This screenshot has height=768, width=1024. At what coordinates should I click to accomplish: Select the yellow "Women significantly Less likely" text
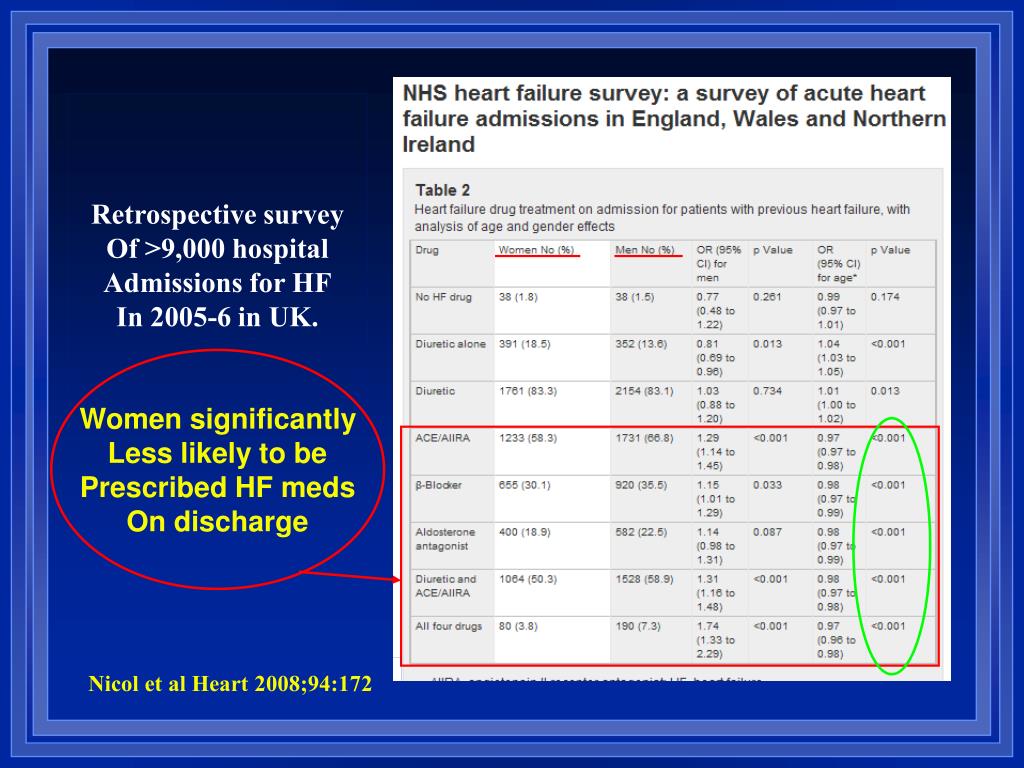click(217, 470)
